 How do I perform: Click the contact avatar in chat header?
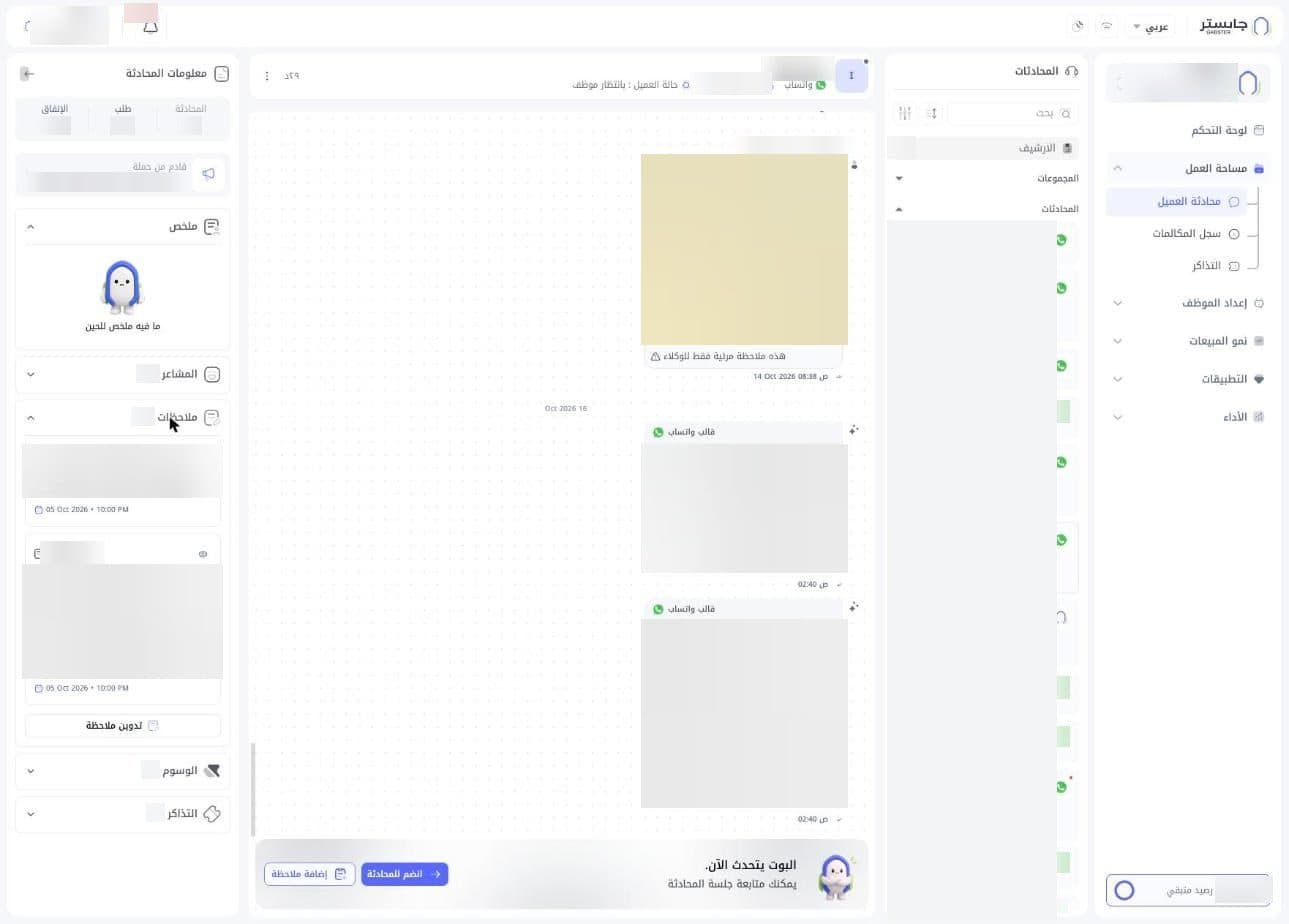pyautogui.click(x=851, y=76)
